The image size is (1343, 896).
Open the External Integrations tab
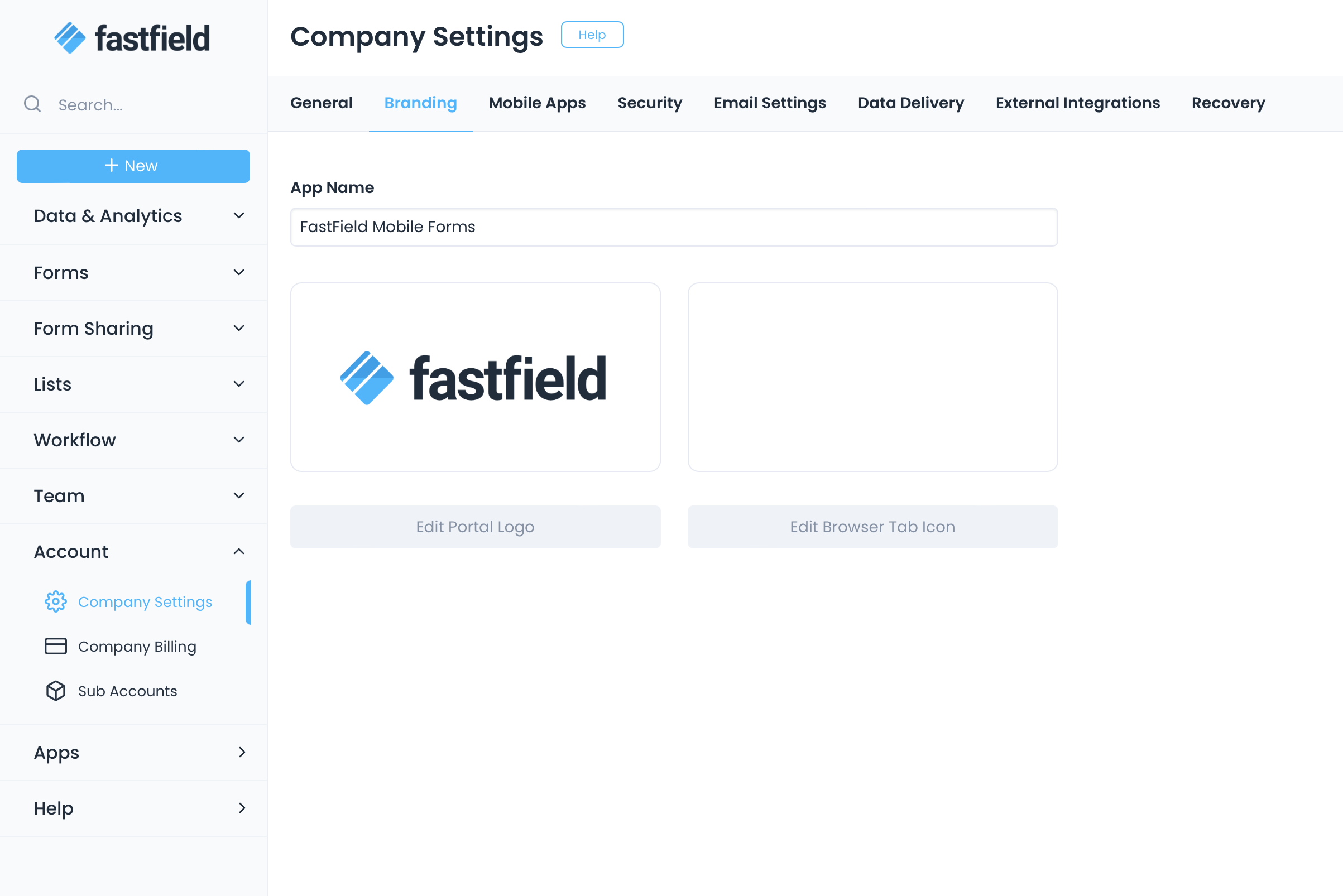coord(1078,103)
